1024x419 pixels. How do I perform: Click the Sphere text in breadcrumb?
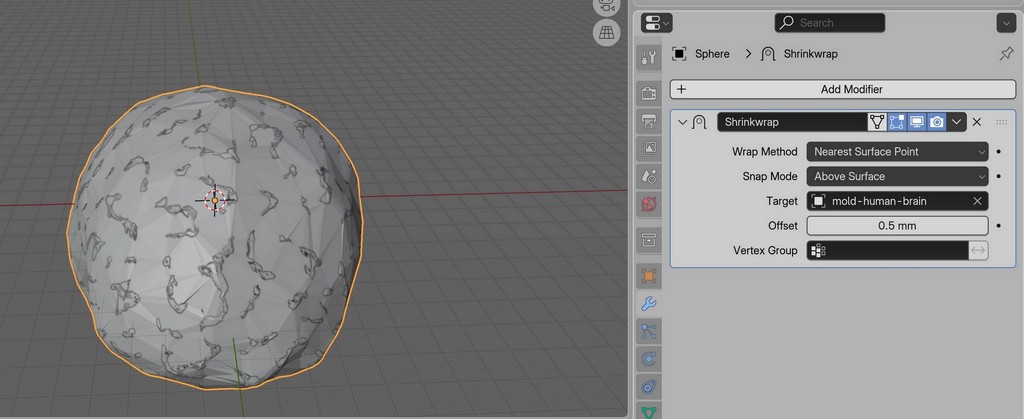(712, 54)
